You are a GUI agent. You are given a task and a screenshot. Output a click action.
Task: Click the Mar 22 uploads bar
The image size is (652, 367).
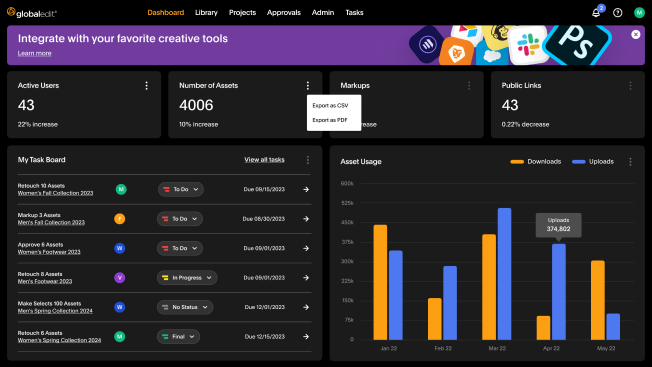[504, 274]
